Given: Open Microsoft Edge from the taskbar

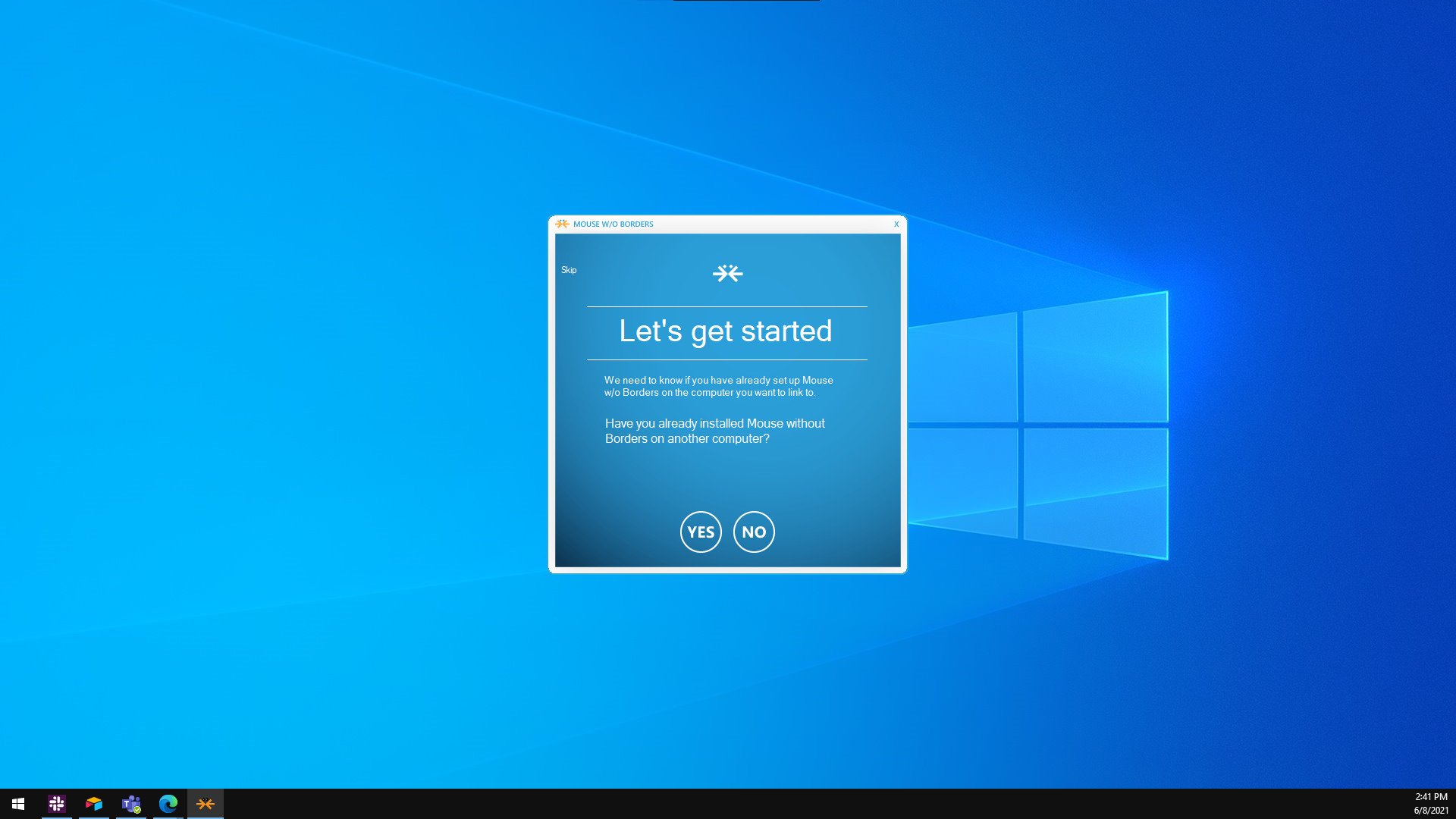Looking at the screenshot, I should point(168,804).
